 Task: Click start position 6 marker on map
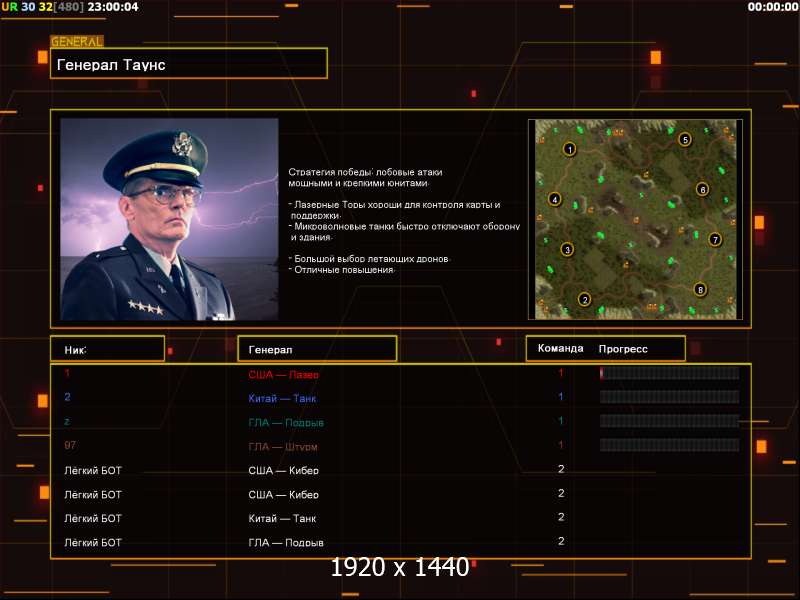702,189
